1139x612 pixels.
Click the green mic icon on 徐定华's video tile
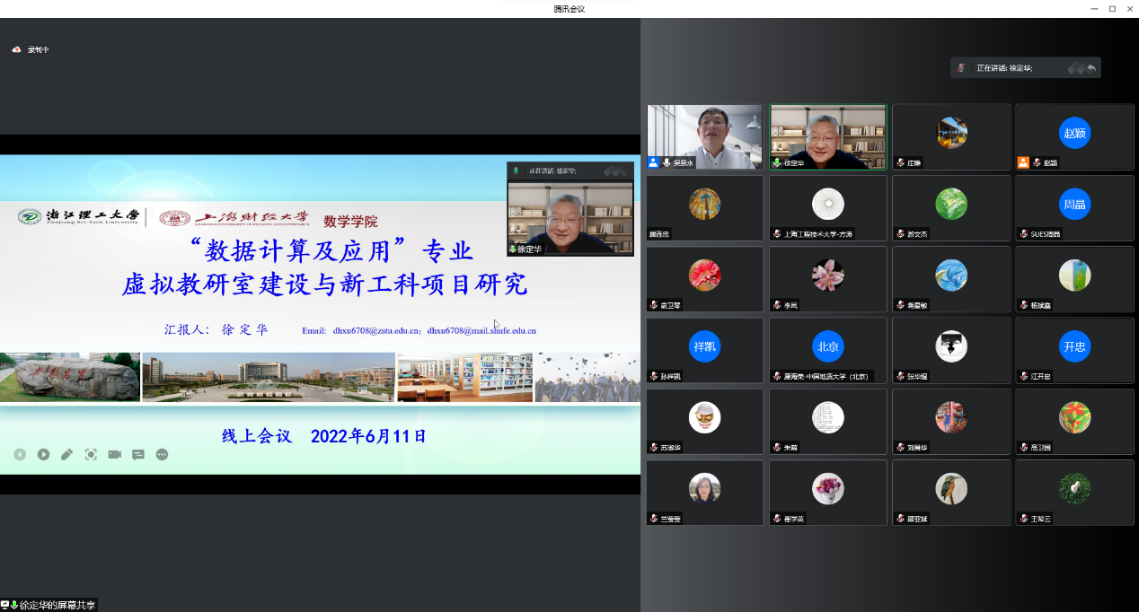[x=777, y=162]
